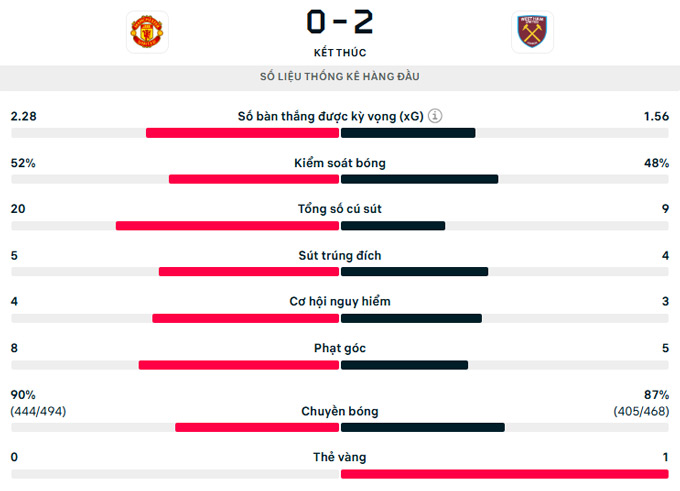Viewport: 680px width, 491px height.
Task: Click the 90% (444/494) passing value
Action: pos(38,403)
